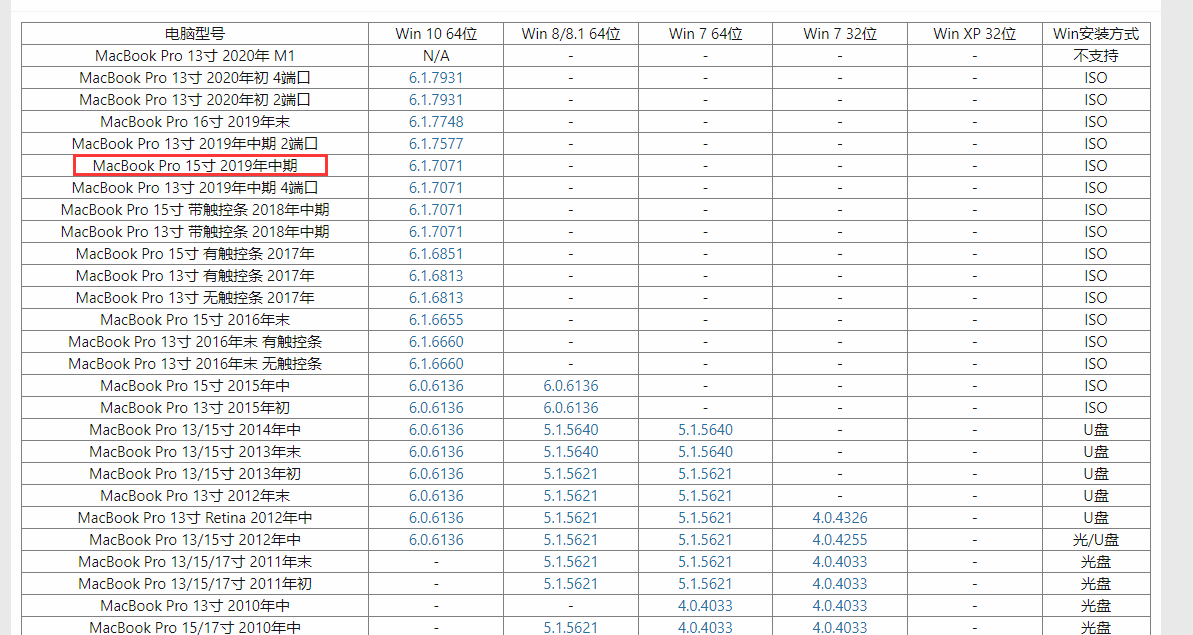Click the Win 7 64位 column header

(x=705, y=34)
